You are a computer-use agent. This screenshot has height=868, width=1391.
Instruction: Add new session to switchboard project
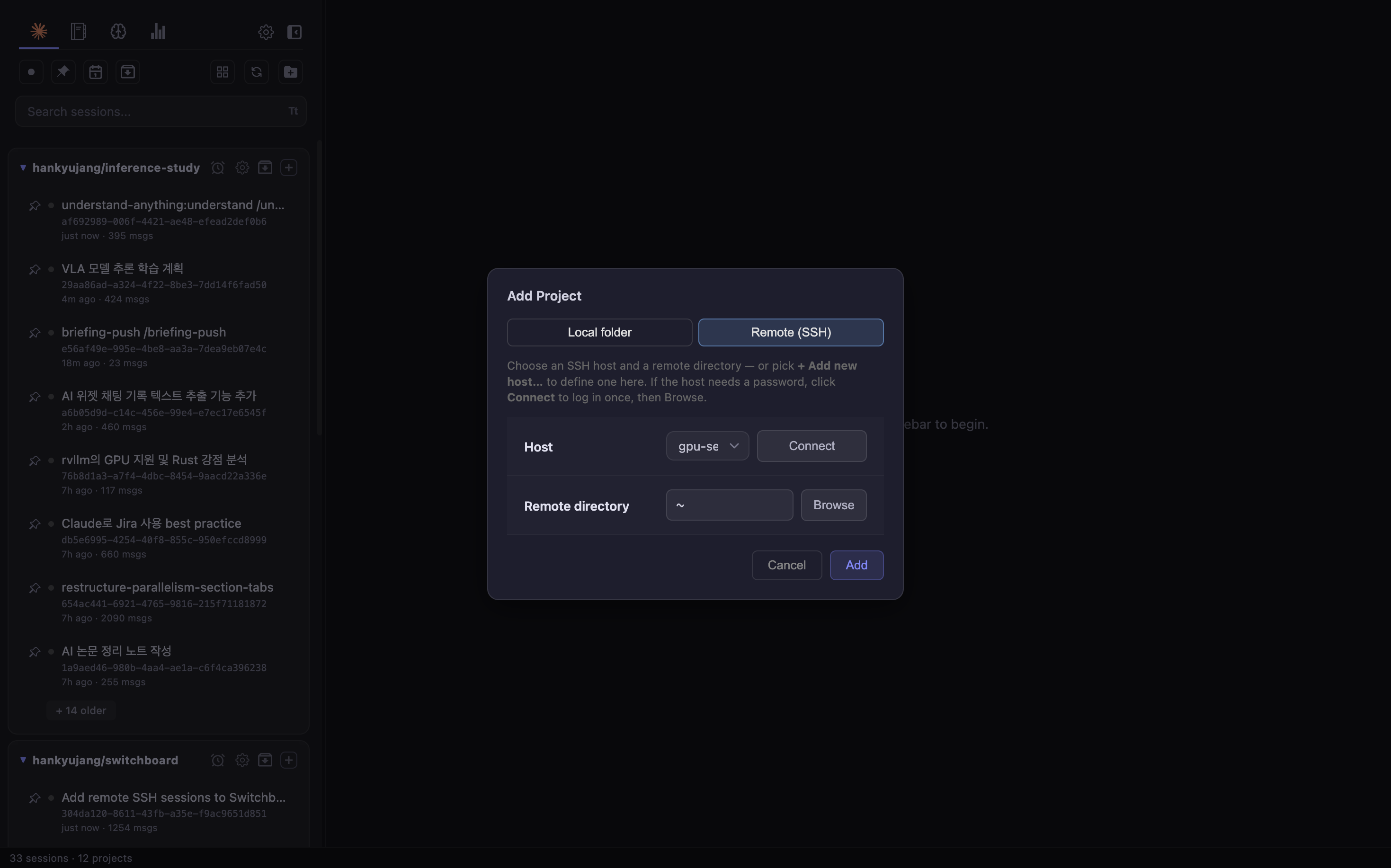point(288,760)
